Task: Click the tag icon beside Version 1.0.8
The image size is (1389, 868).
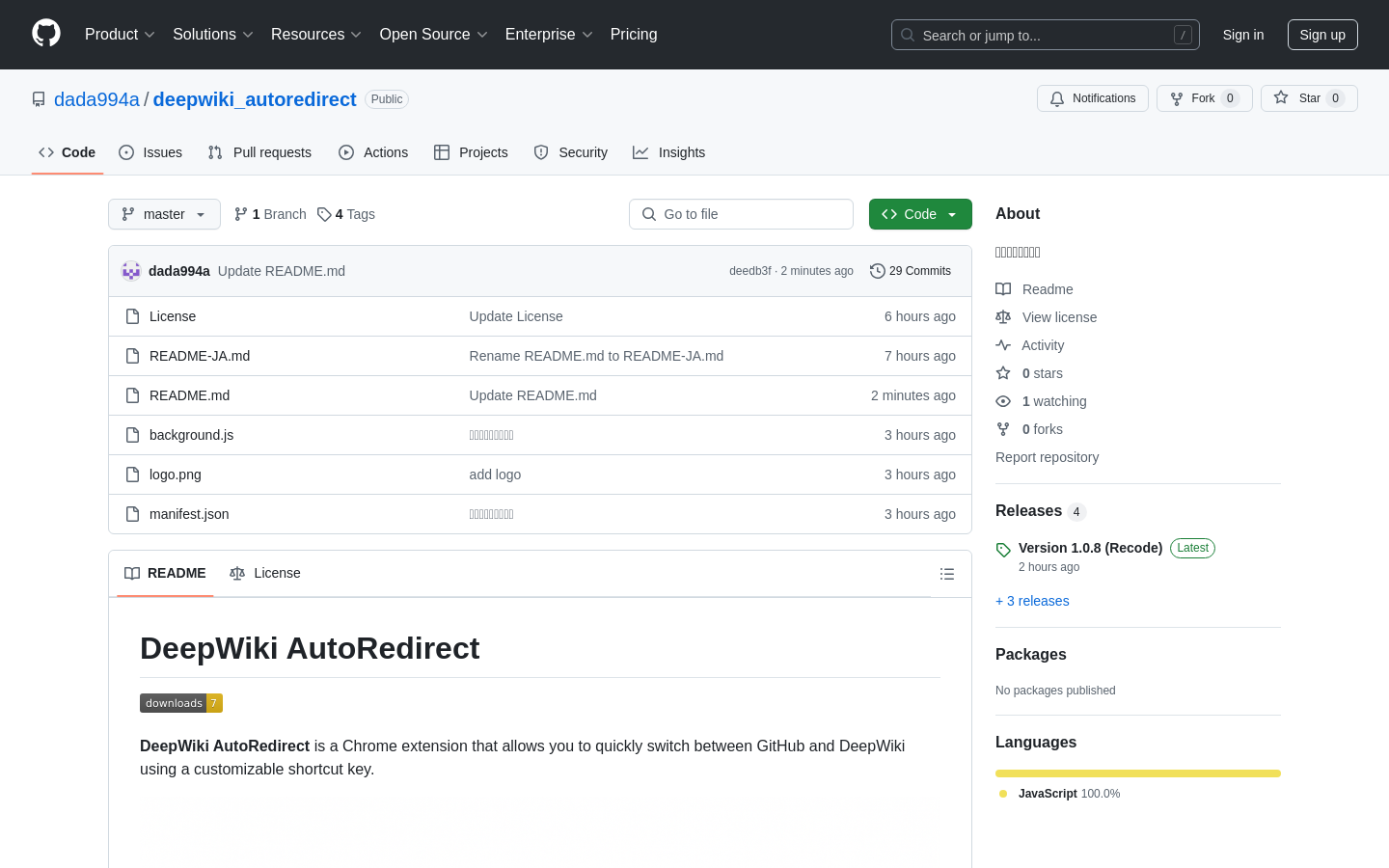Action: click(x=1003, y=550)
